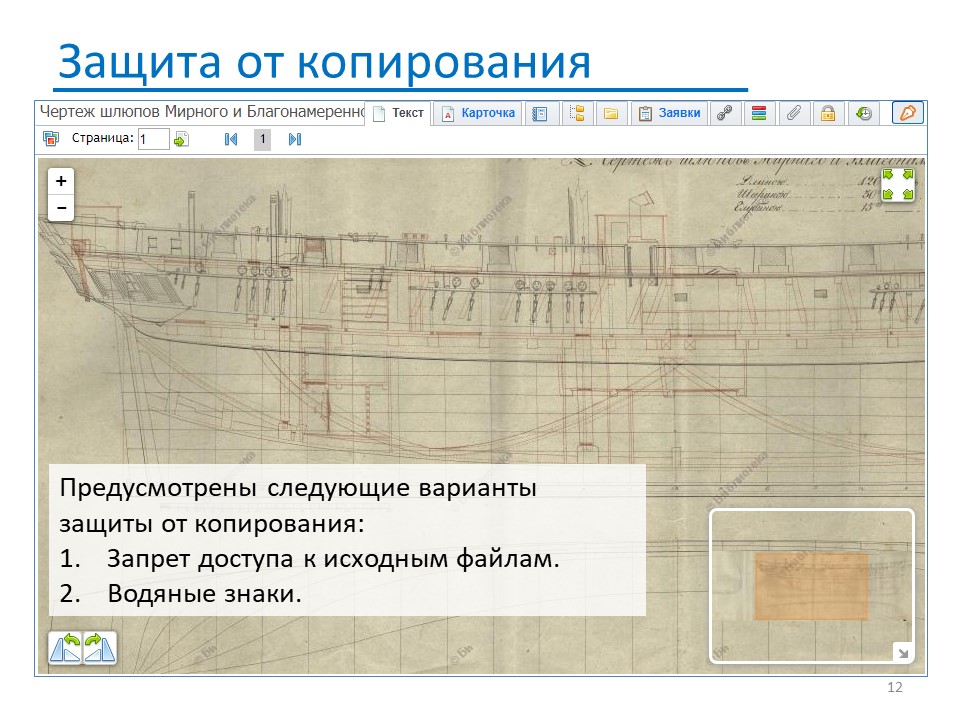This screenshot has width=960, height=720.
Task: Open the notebook-icon tab next to Карточка
Action: [x=540, y=113]
